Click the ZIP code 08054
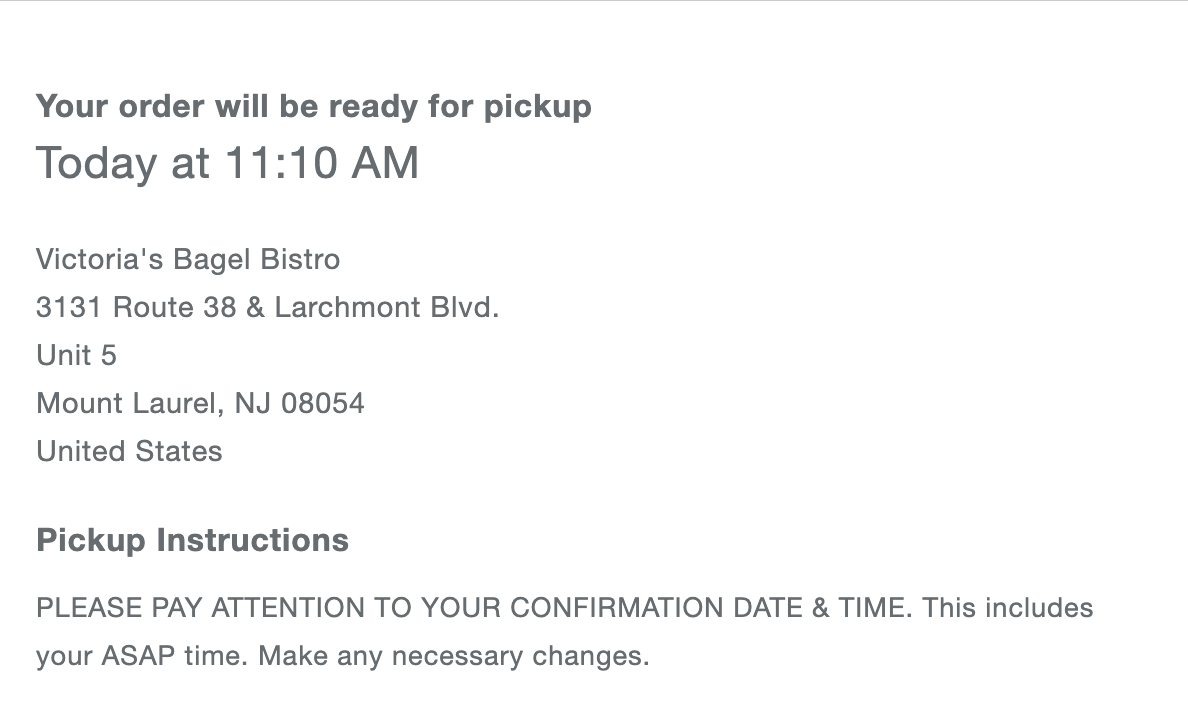This screenshot has height=716, width=1188. pyautogui.click(x=322, y=403)
